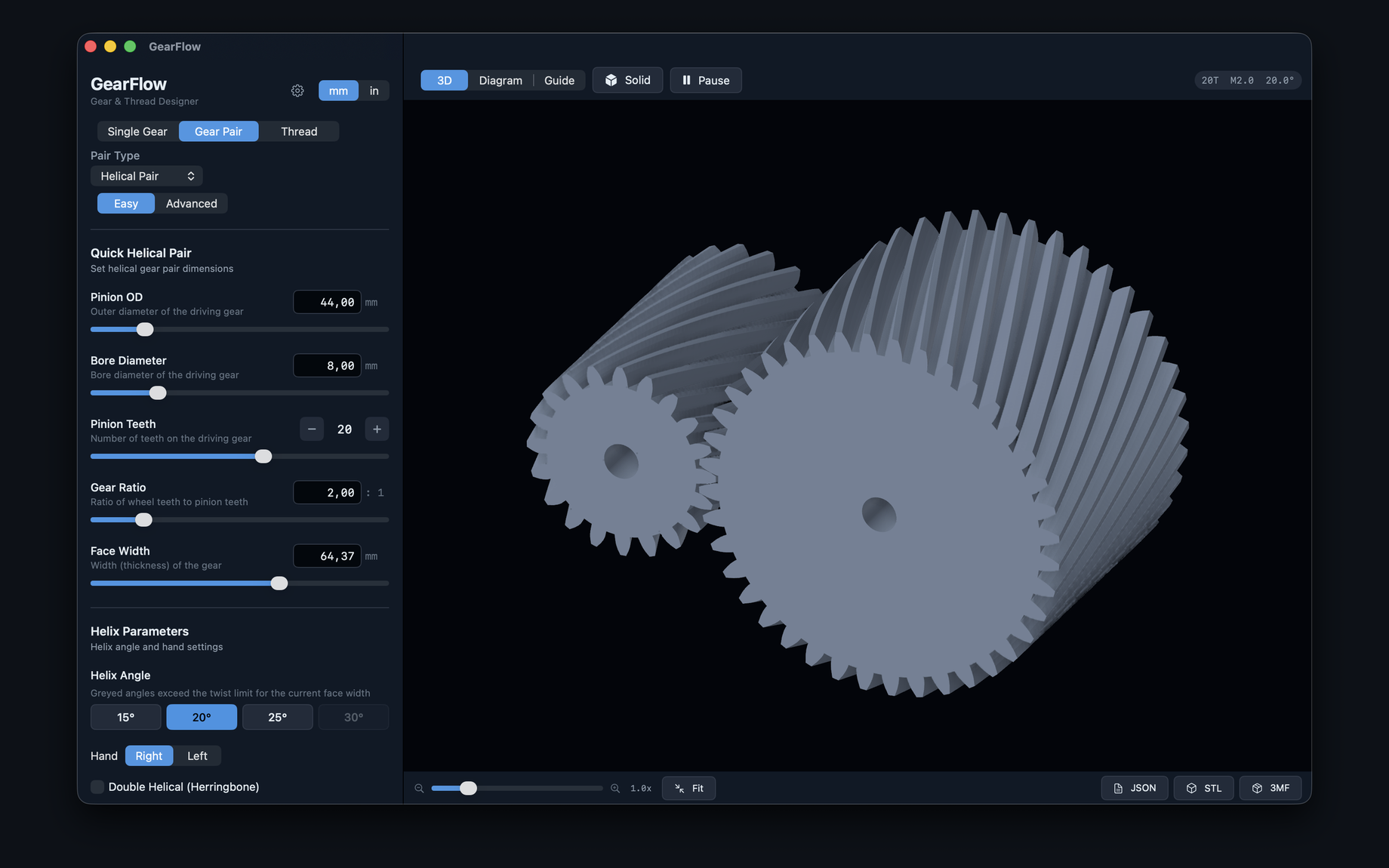
Task: Click the Quick Helical Pair heading
Action: tap(141, 253)
